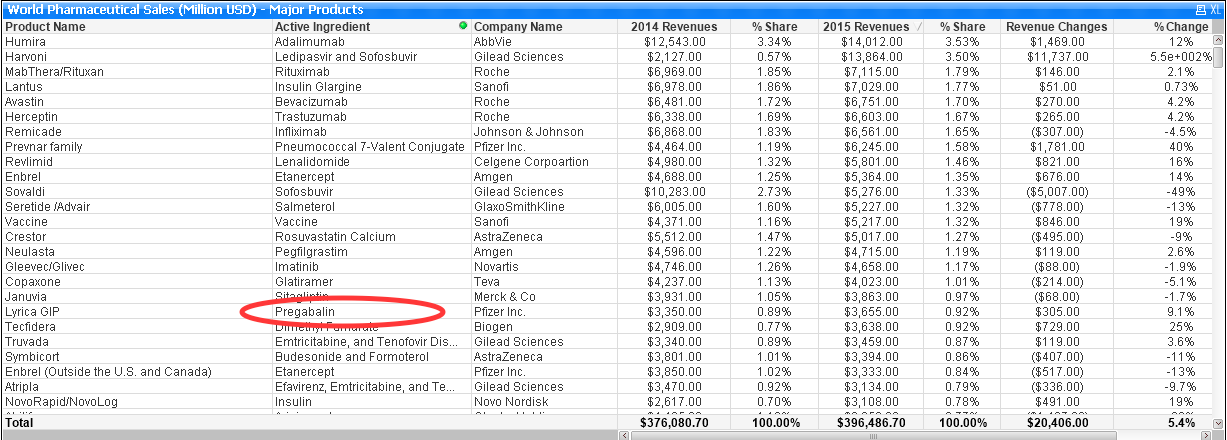Image resolution: width=1227 pixels, height=440 pixels.
Task: Select the Insulin Glargine ingredient cell
Action: [x=371, y=87]
